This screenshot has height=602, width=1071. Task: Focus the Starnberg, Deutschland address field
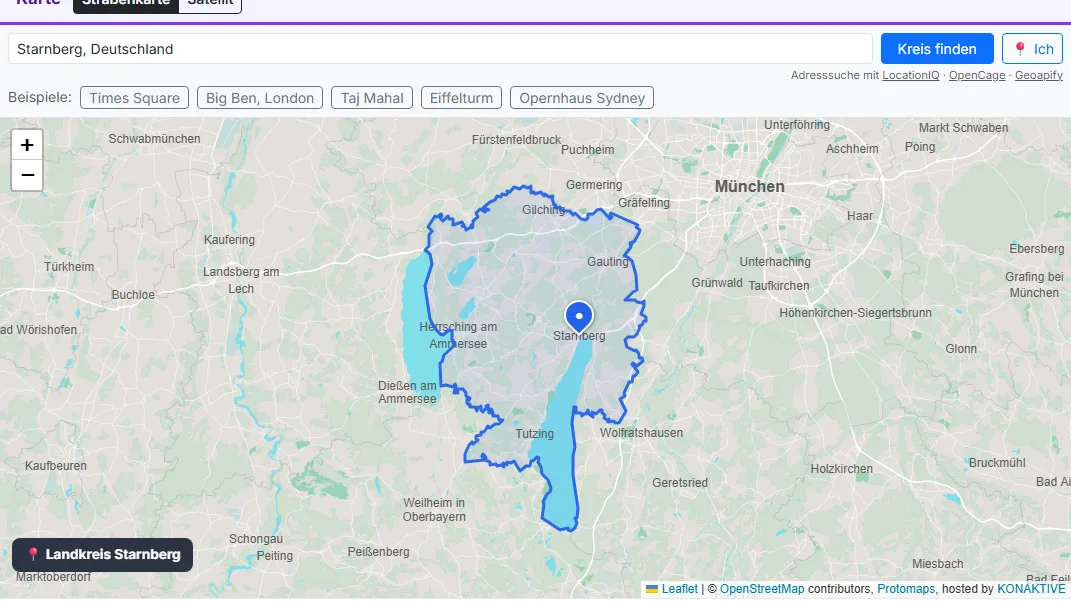click(441, 49)
